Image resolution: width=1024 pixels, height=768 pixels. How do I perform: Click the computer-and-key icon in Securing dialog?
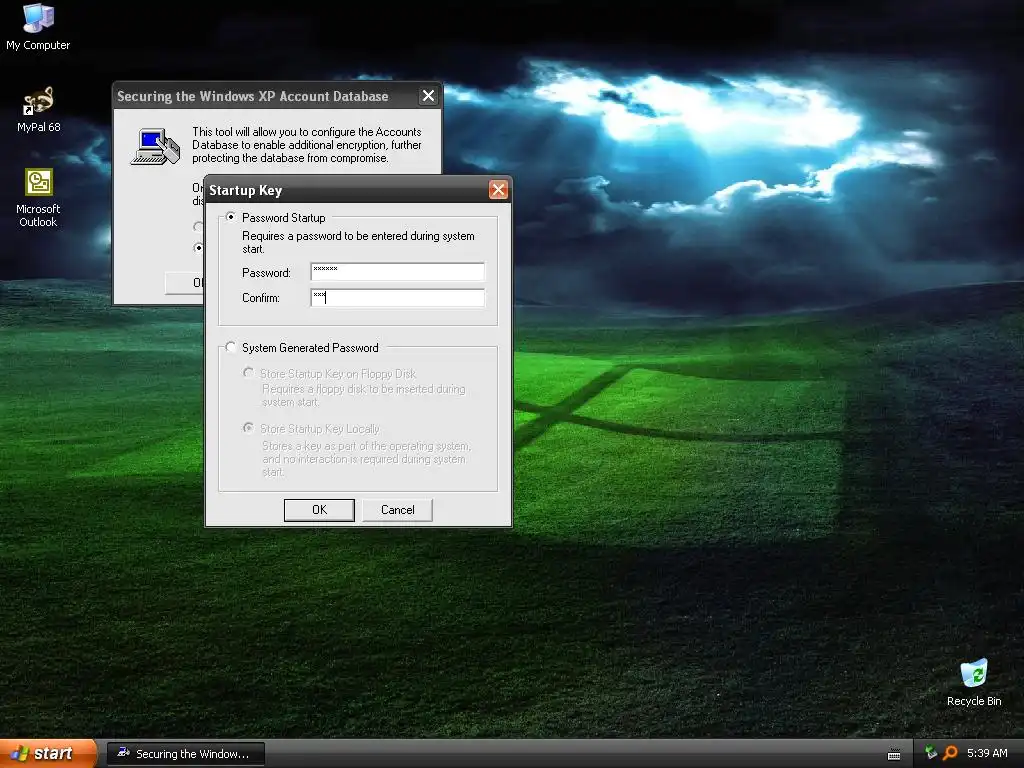155,146
